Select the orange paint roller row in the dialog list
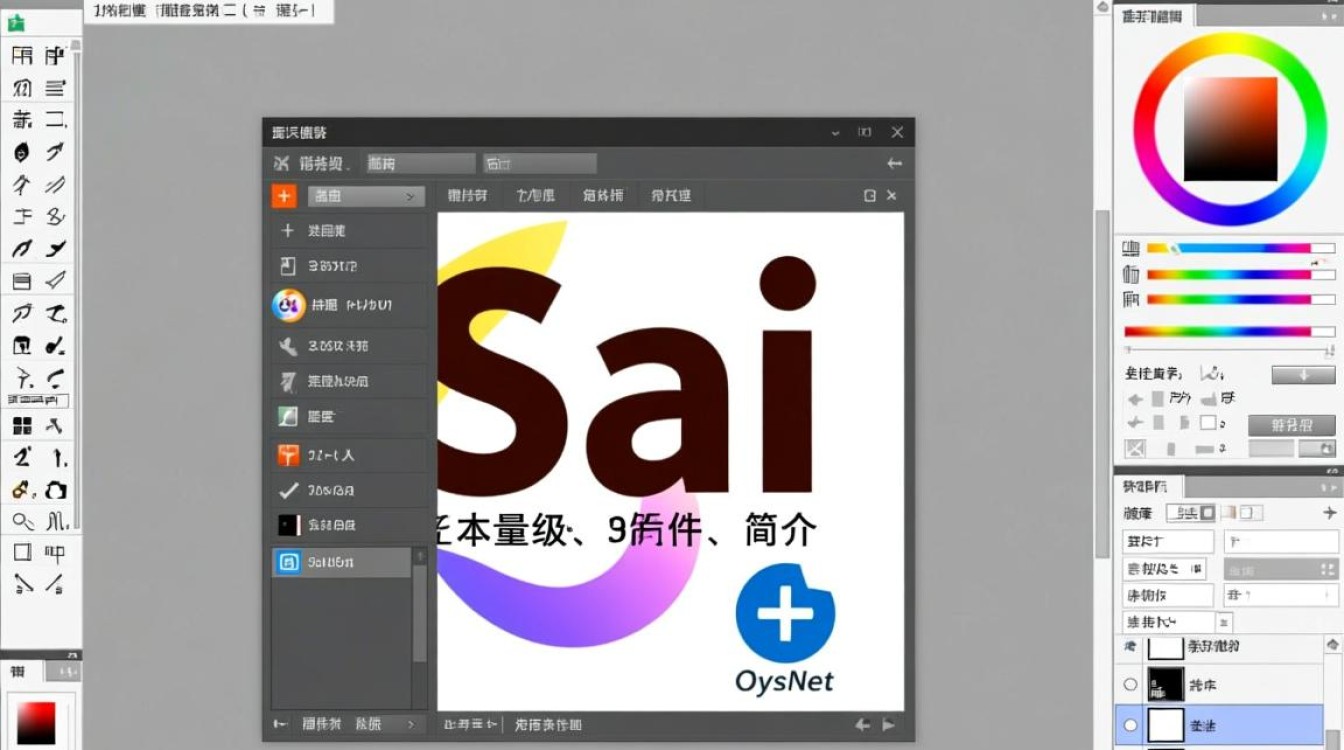 tap(348, 455)
